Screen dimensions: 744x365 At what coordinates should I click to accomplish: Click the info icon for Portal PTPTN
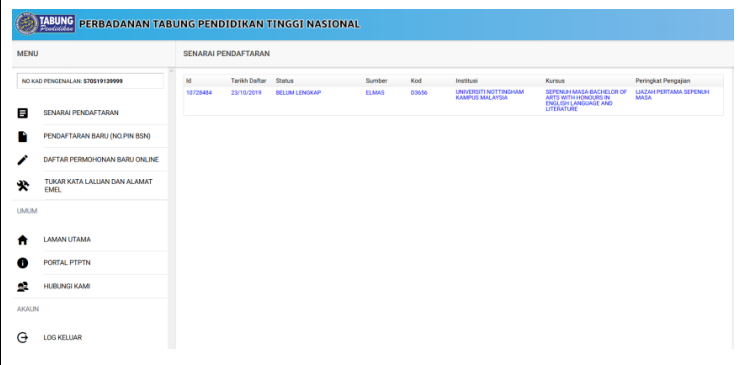tap(22, 263)
